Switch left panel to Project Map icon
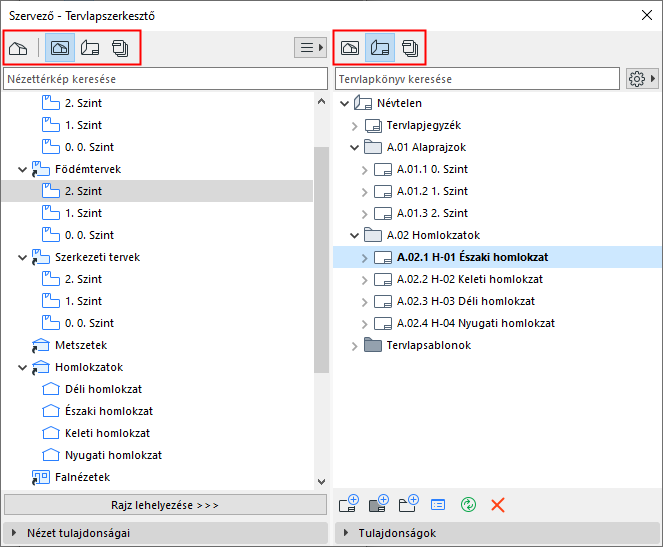Image resolution: width=663 pixels, height=547 pixels. [x=18, y=48]
